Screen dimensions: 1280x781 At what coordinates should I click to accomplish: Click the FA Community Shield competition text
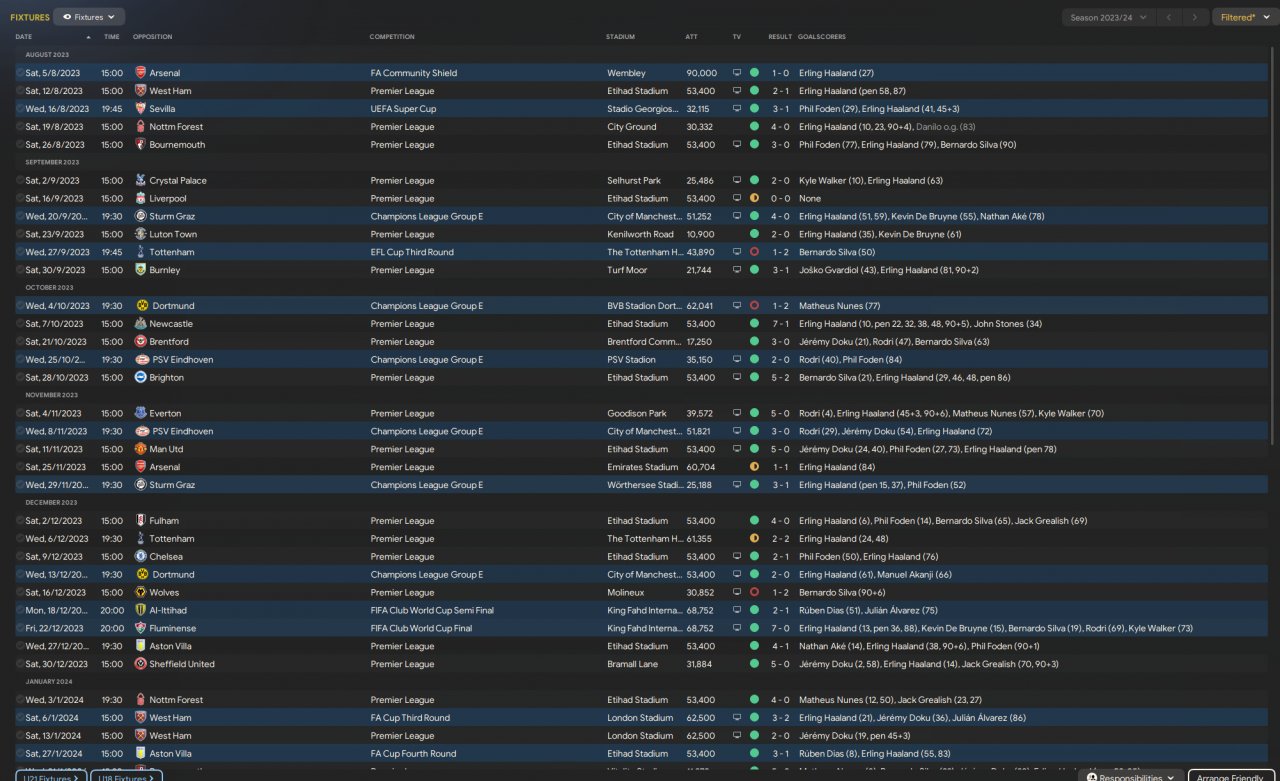coord(414,73)
